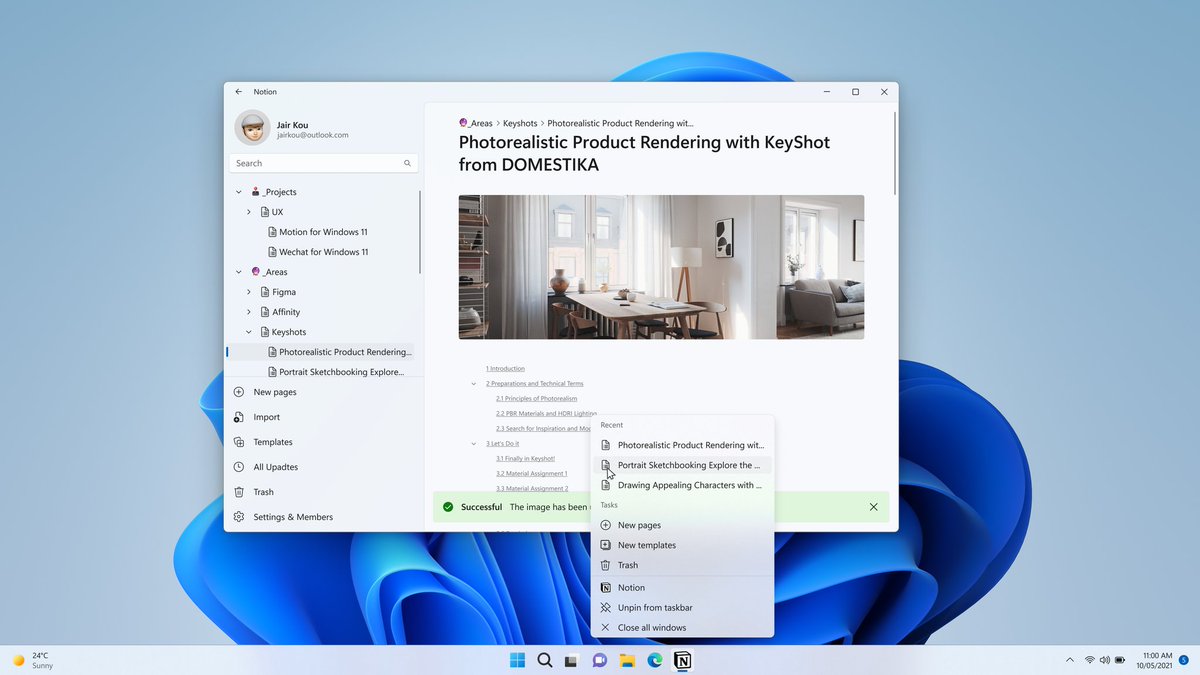Open Motion for Windows 11 page

click(323, 232)
